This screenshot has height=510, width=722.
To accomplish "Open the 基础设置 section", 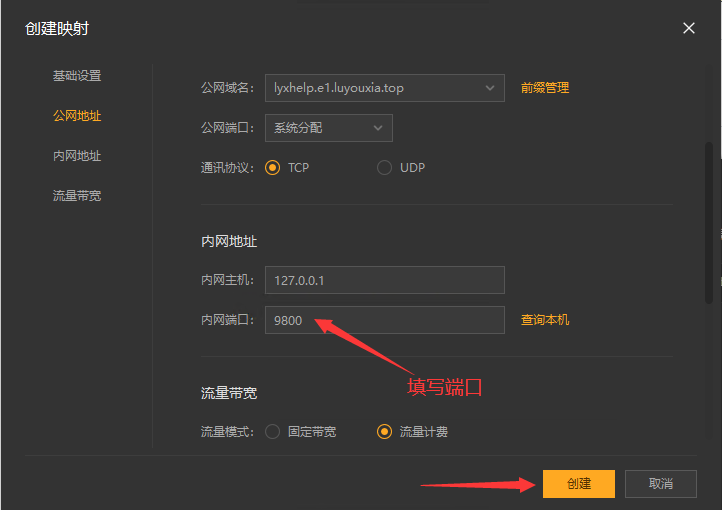I will [77, 75].
